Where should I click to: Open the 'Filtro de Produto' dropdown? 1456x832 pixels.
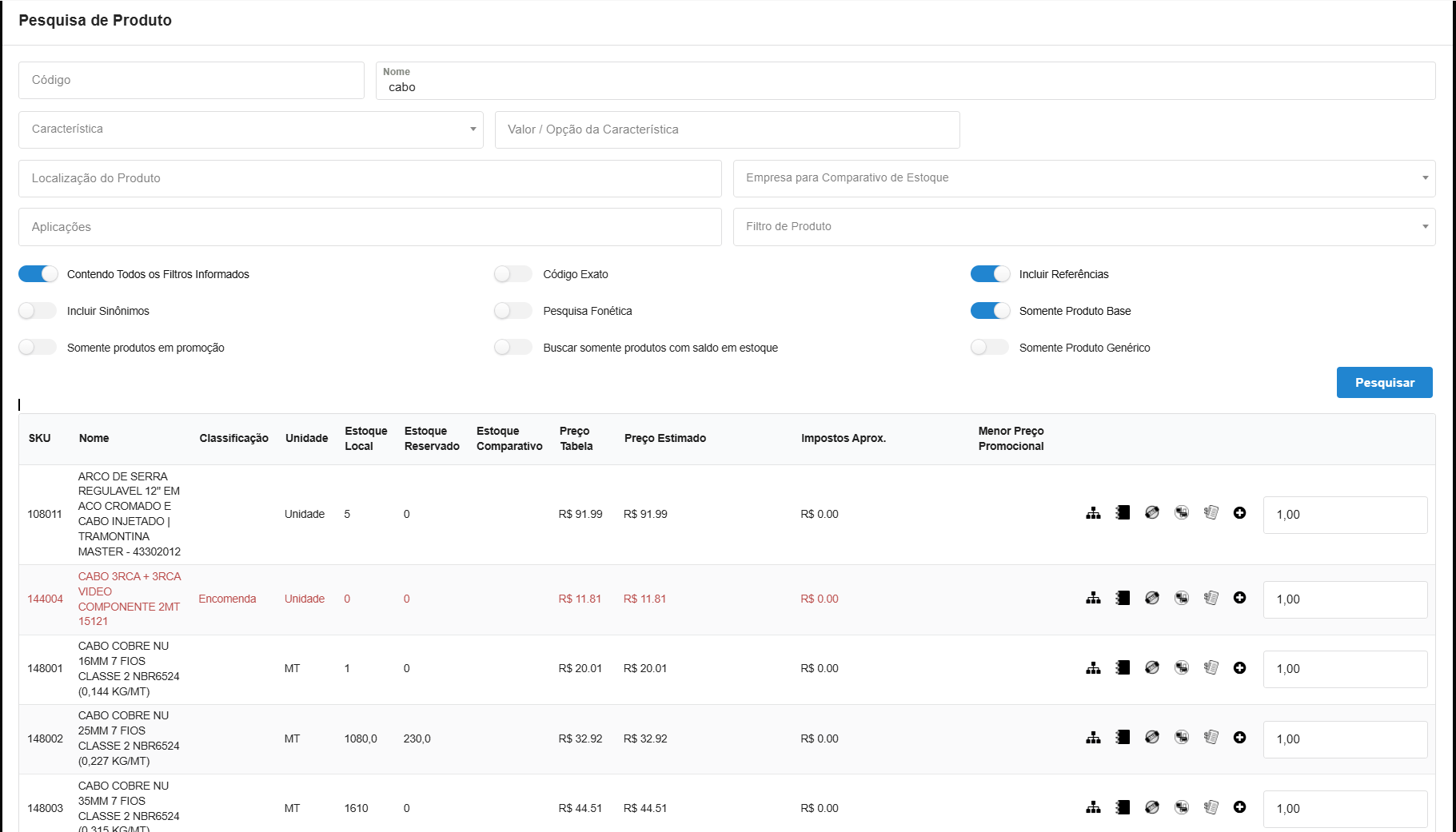[1083, 227]
